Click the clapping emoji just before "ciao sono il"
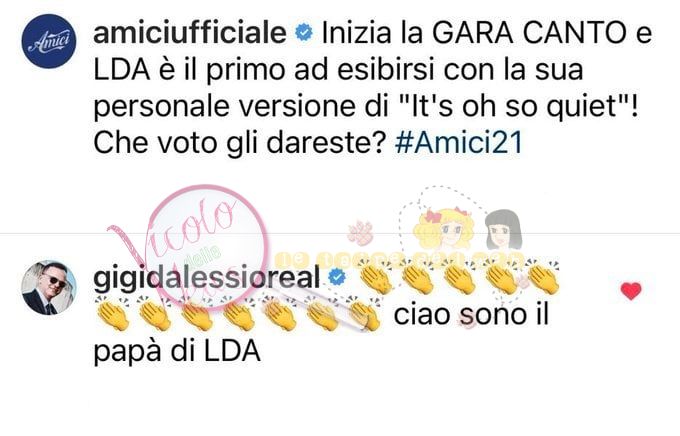Image resolution: width=680 pixels, height=436 pixels. click(x=364, y=314)
